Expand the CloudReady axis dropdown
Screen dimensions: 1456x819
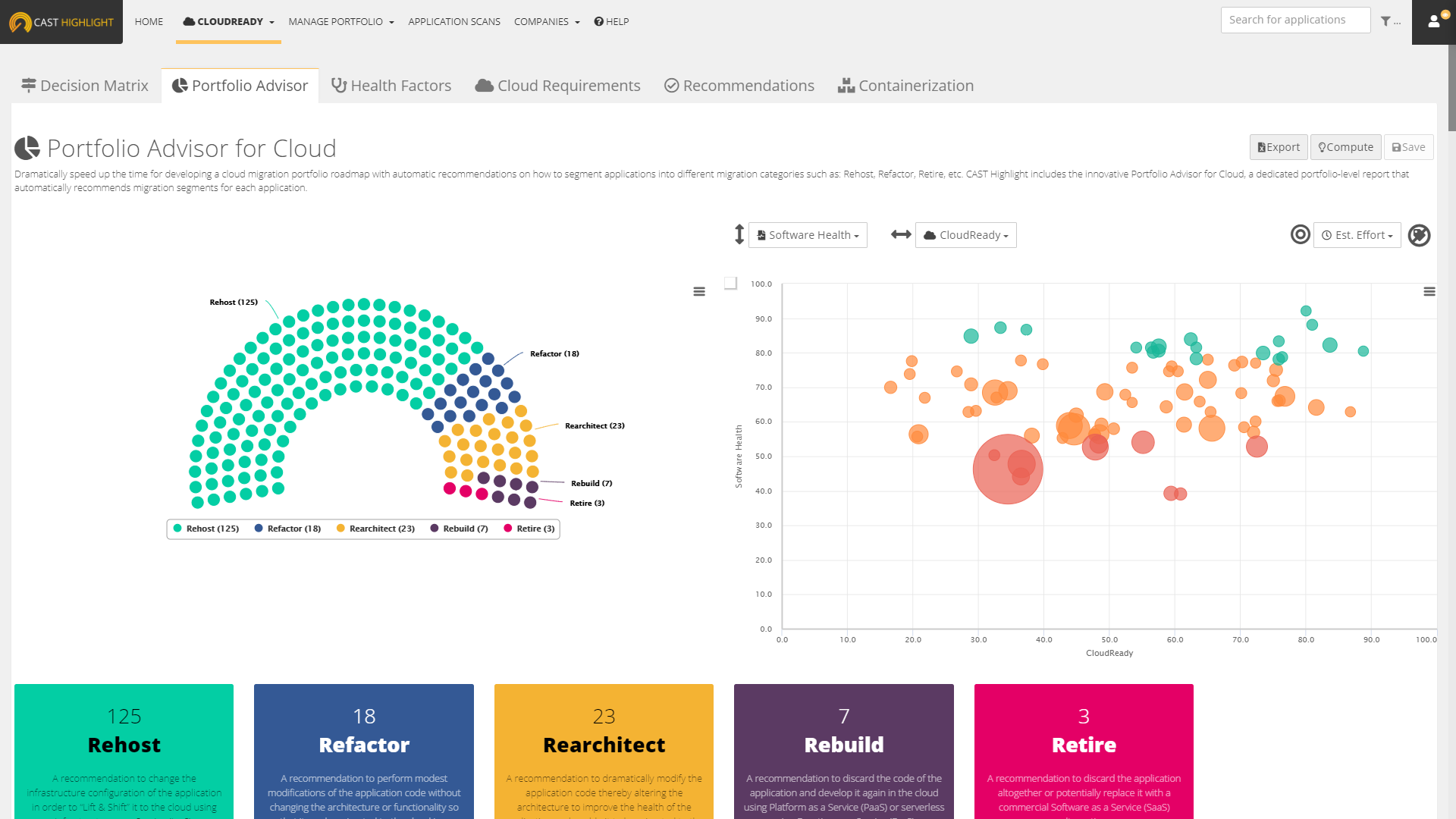(966, 235)
